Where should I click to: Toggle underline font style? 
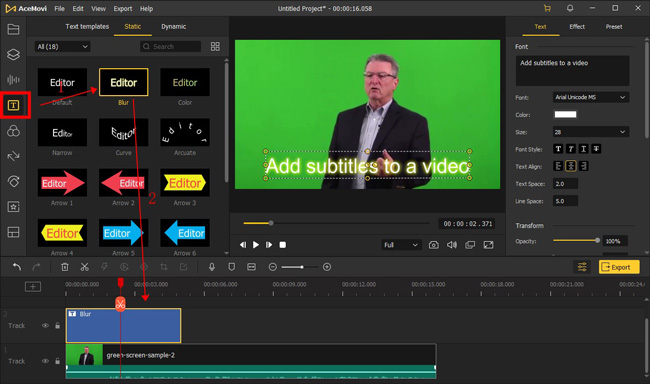coord(583,149)
